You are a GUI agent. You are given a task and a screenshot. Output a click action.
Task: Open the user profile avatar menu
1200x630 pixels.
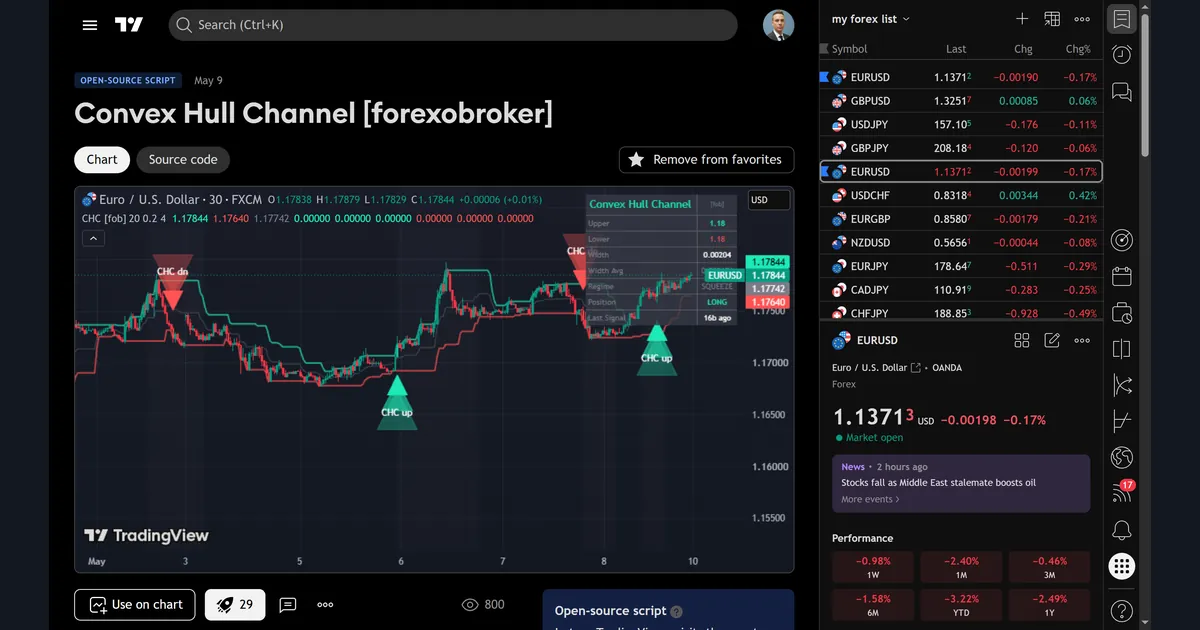click(x=778, y=25)
